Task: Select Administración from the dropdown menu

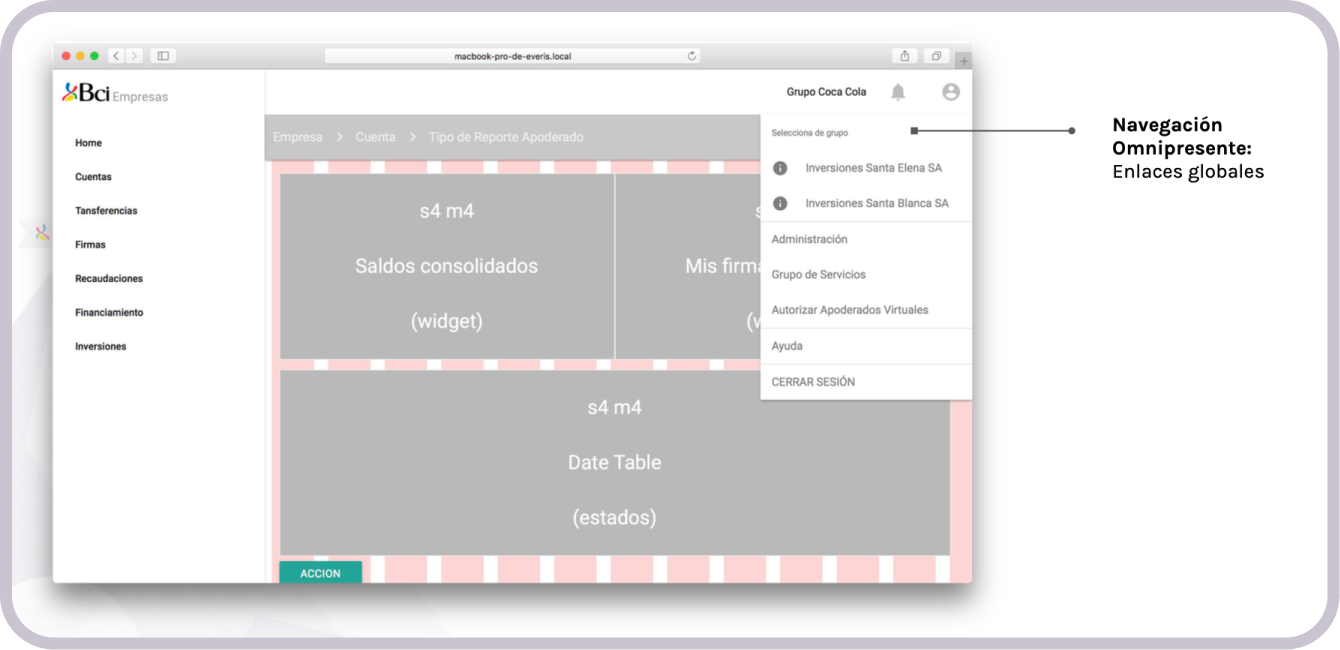Action: click(809, 239)
